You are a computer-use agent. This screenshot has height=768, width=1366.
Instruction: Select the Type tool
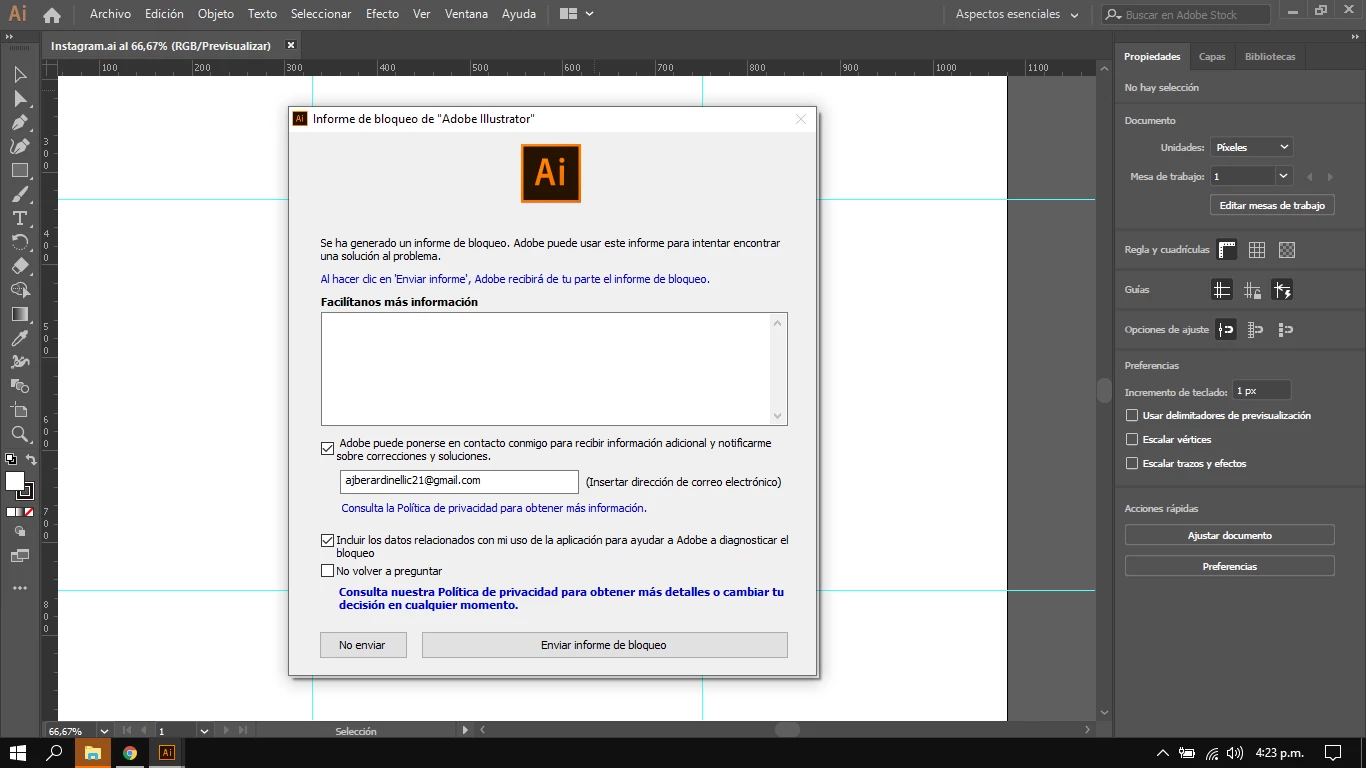[20, 219]
